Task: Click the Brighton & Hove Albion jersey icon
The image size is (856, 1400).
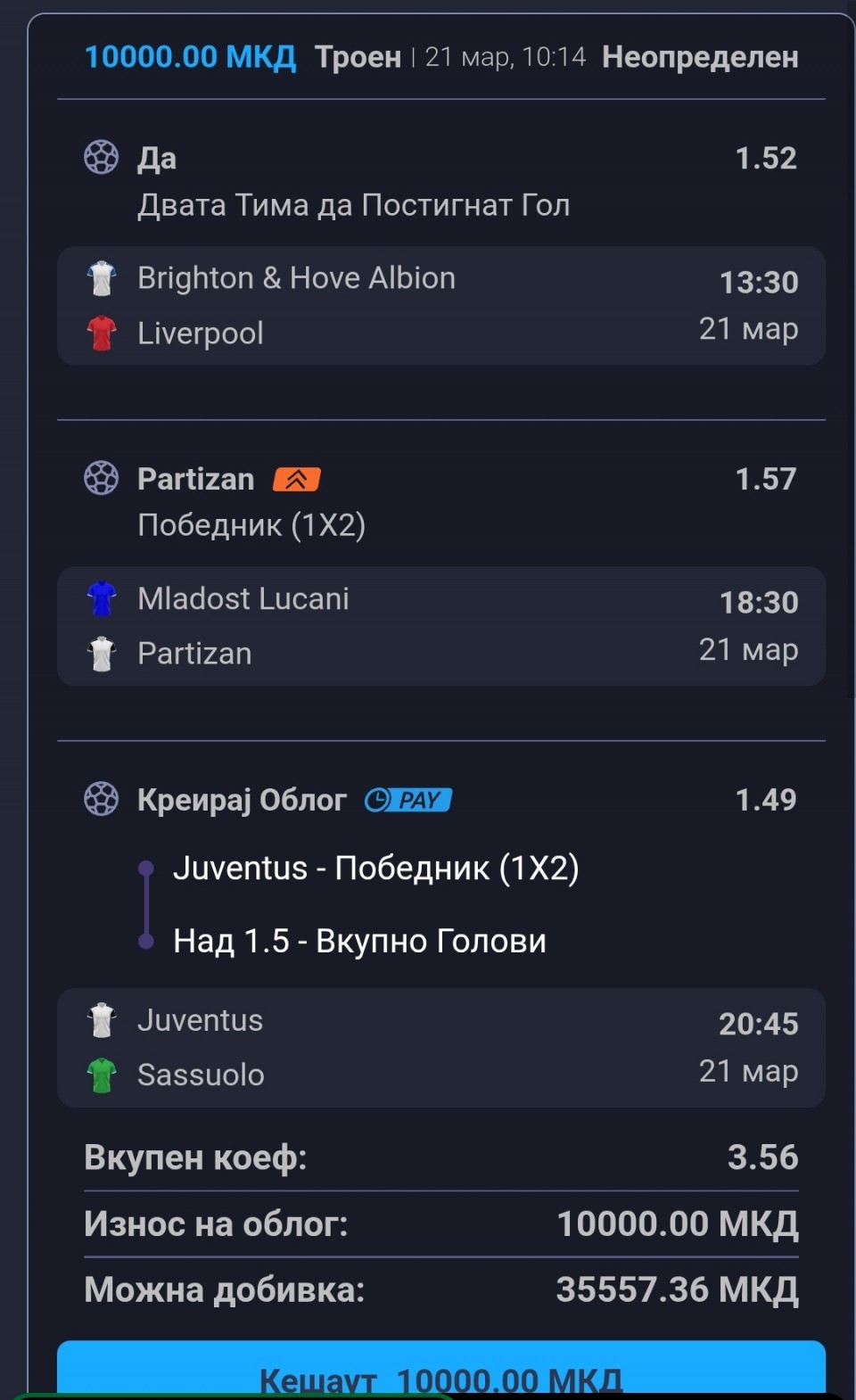Action: tap(102, 278)
